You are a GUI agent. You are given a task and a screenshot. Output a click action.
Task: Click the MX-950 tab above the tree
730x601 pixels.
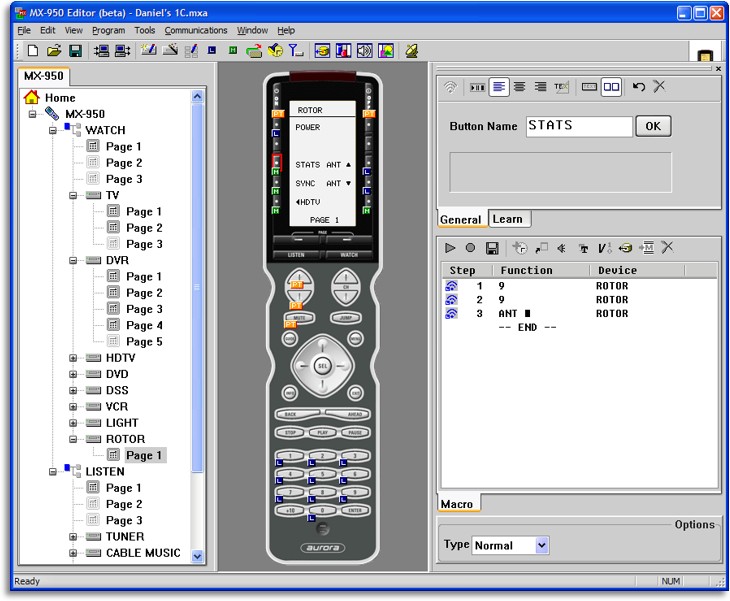point(44,76)
